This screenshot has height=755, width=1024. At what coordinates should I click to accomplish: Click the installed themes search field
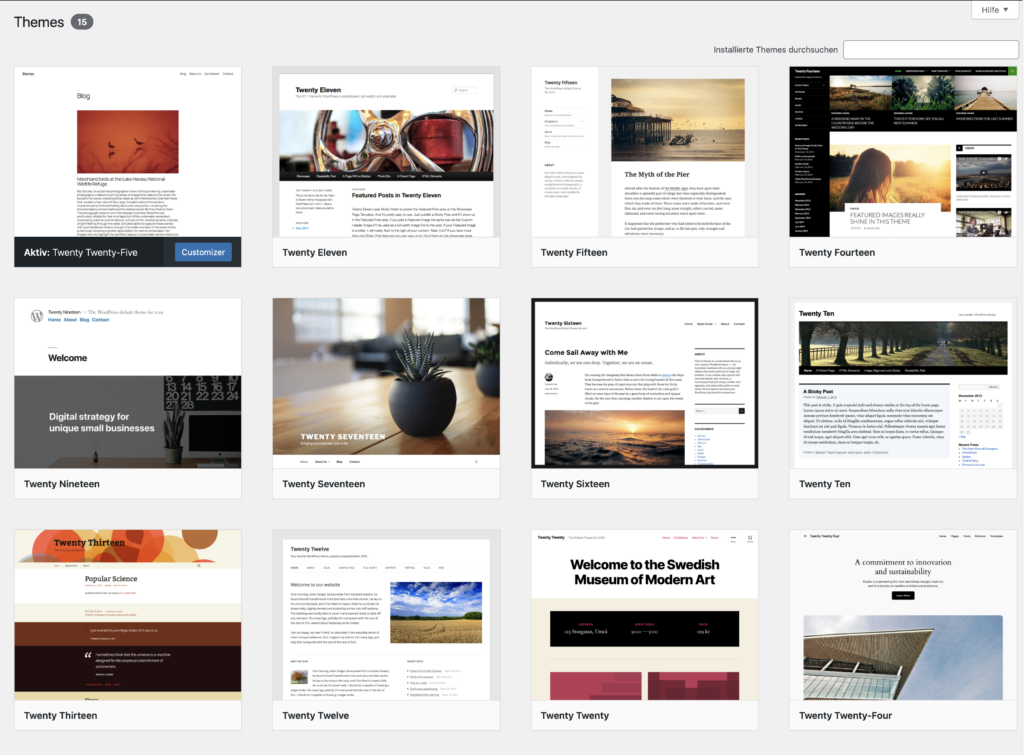[930, 50]
